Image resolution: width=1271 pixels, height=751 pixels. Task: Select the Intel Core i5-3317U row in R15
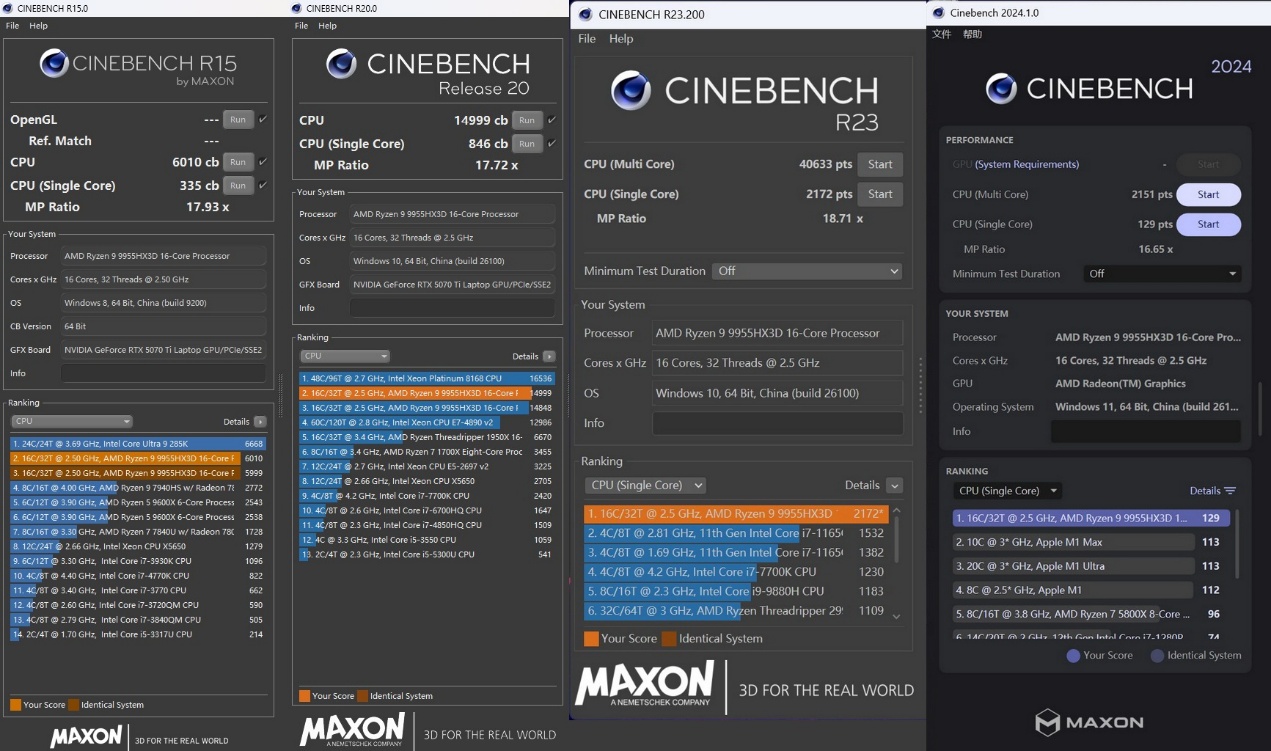pos(138,634)
